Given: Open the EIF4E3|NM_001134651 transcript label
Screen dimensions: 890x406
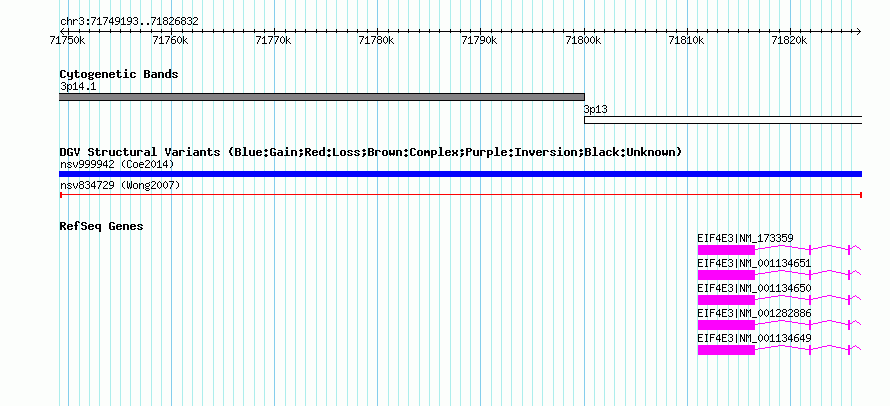Looking at the screenshot, I should click(x=754, y=263).
